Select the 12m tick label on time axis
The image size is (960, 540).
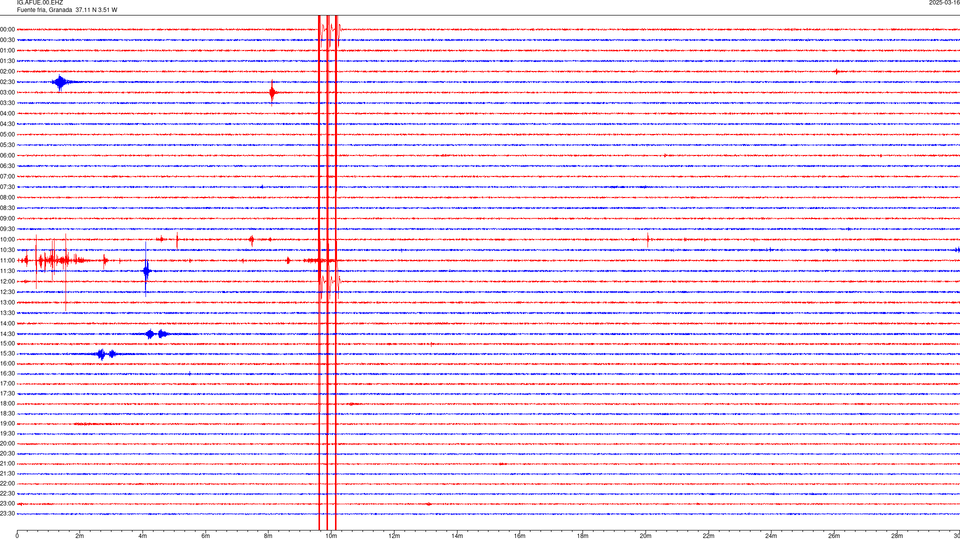click(x=394, y=536)
